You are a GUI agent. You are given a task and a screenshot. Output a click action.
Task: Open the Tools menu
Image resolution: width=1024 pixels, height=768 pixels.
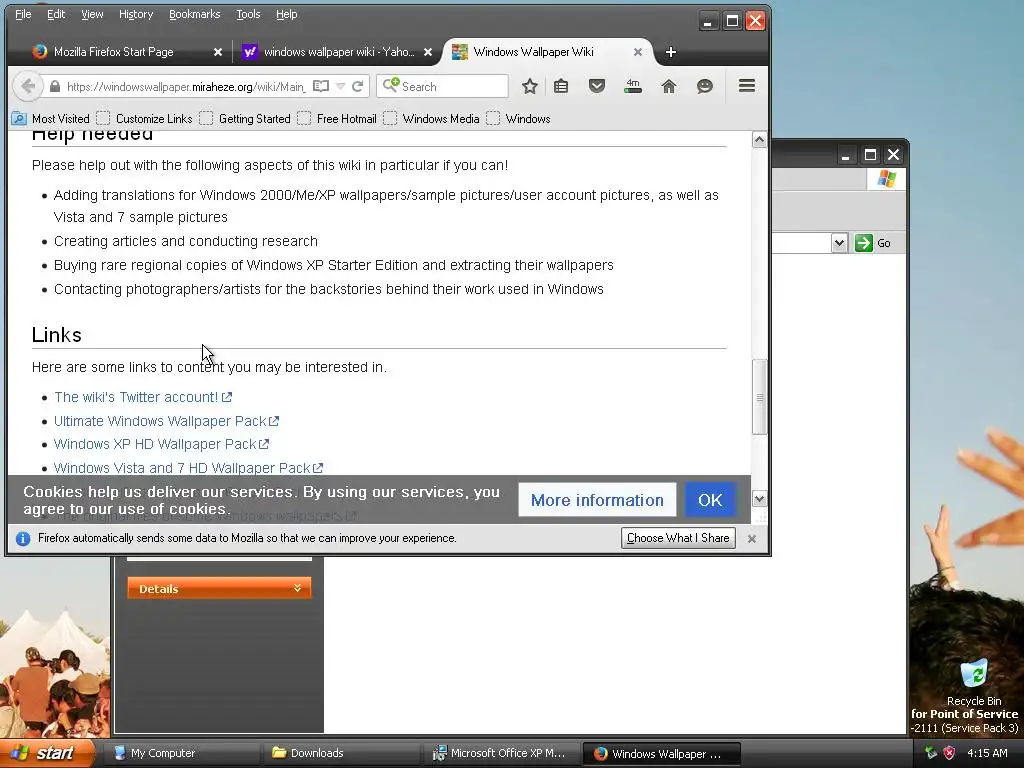coord(248,14)
